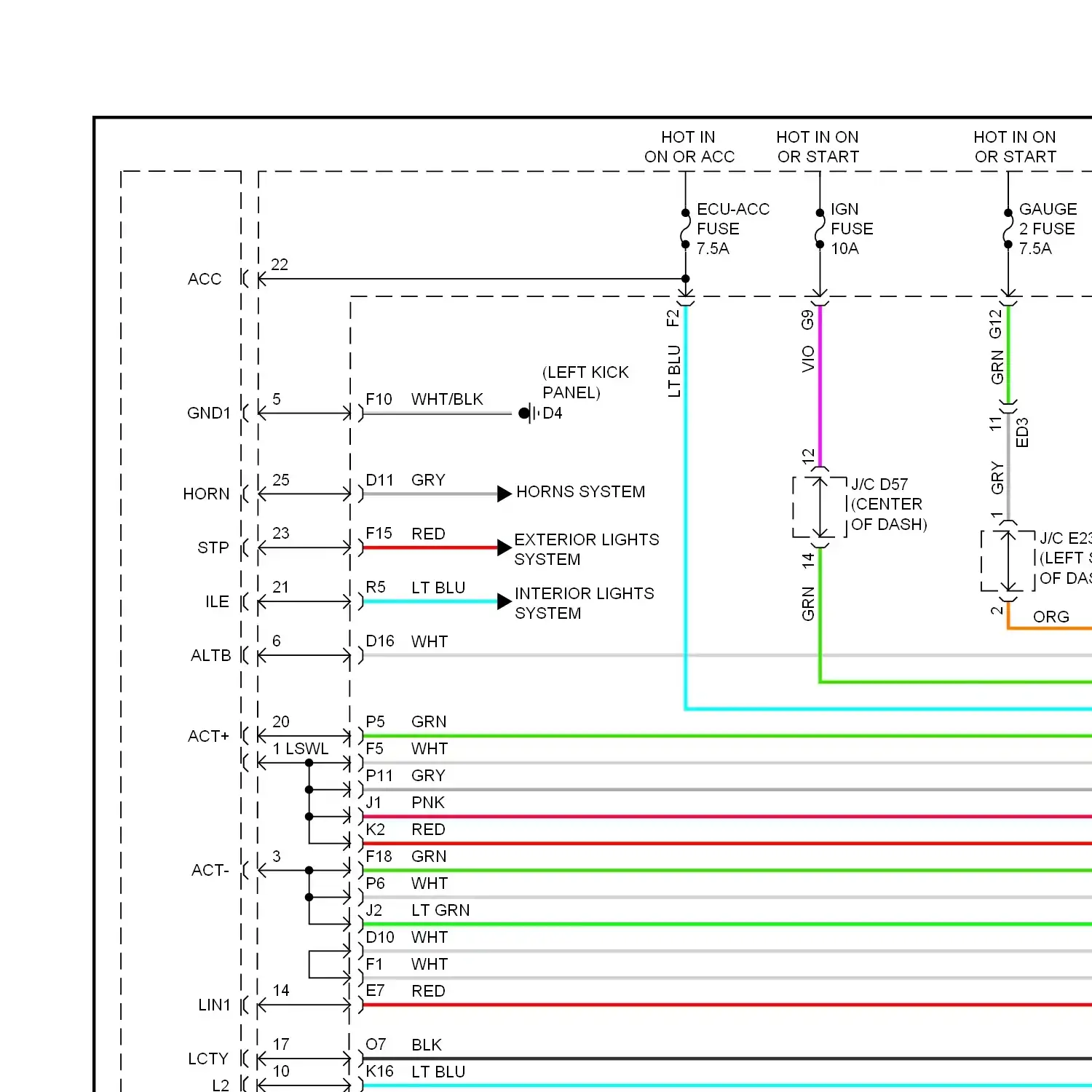This screenshot has width=1092, height=1092.
Task: Click the '(LEFT KICK PANEL)' location text
Action: [x=585, y=382]
